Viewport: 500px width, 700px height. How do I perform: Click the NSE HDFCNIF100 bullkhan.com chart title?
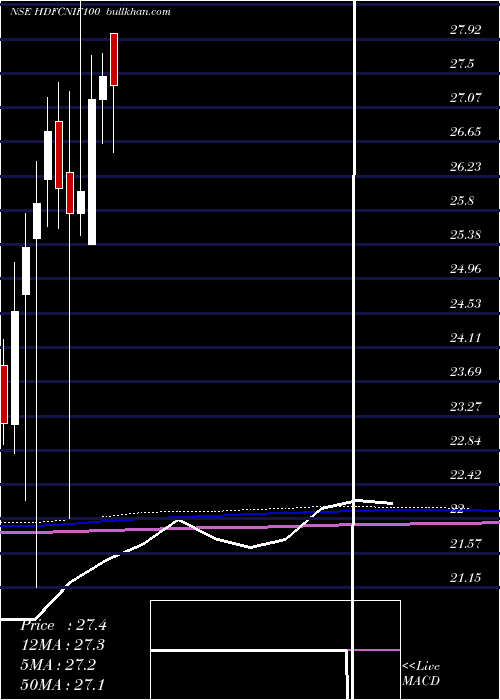(x=90, y=12)
